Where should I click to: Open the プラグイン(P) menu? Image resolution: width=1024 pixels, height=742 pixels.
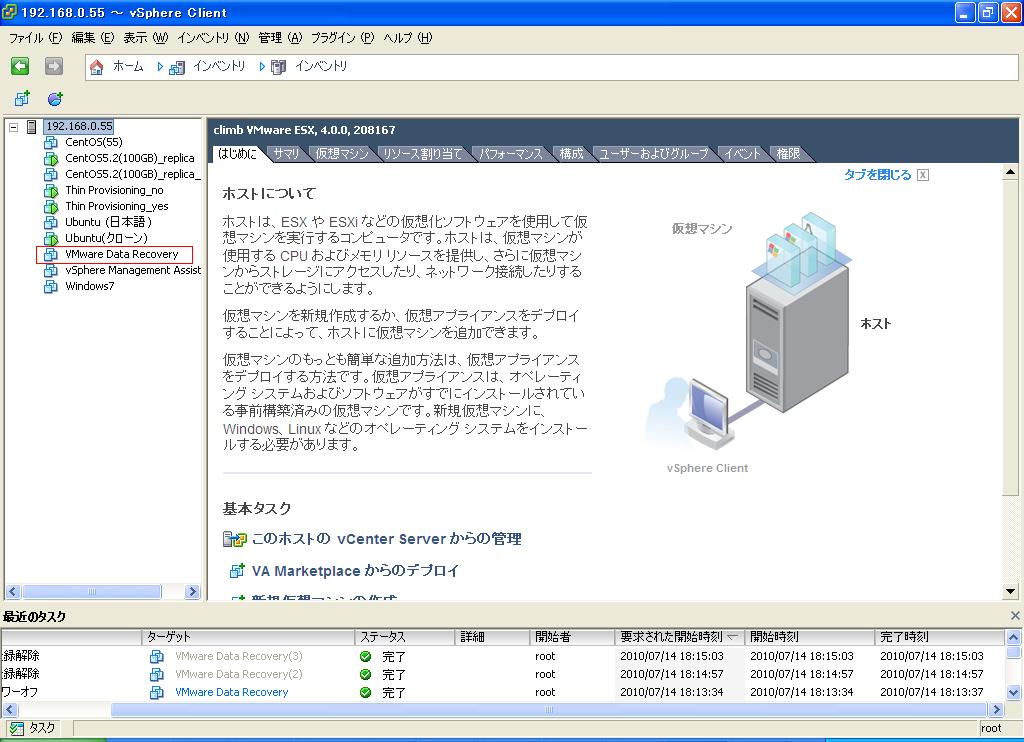click(x=342, y=38)
